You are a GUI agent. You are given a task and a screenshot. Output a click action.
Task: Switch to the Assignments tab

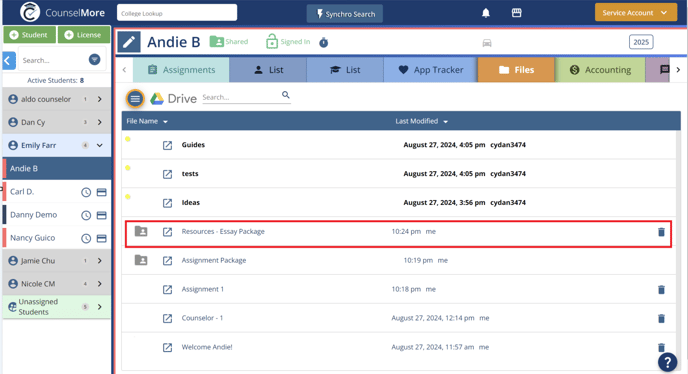(181, 70)
